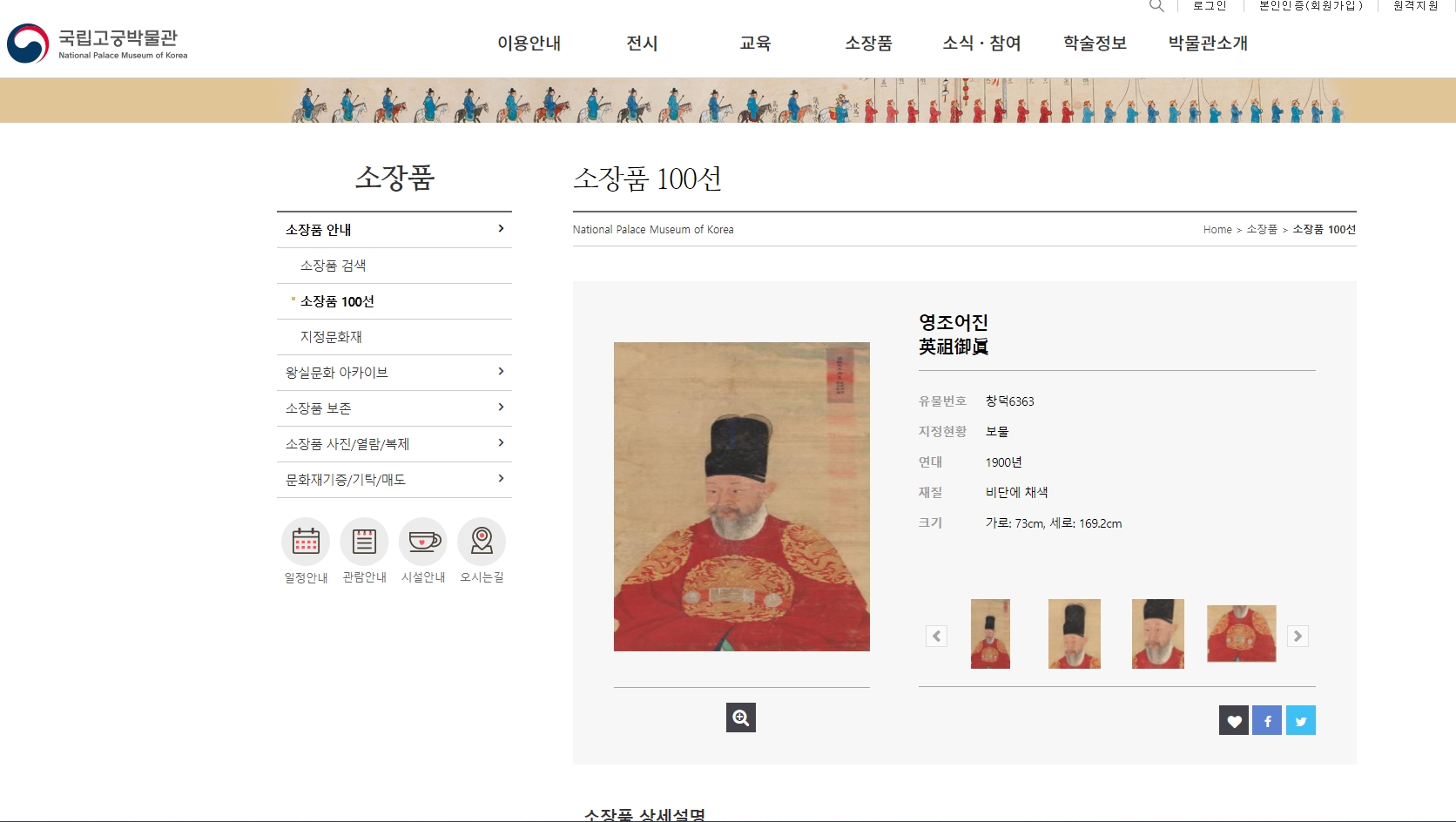Click the procession painting banner
Viewport: 1456px width, 822px height.
pyautogui.click(x=728, y=100)
